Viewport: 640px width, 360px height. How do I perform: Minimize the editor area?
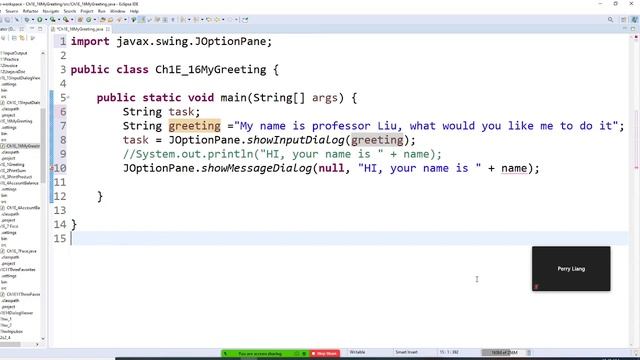pos(624,29)
